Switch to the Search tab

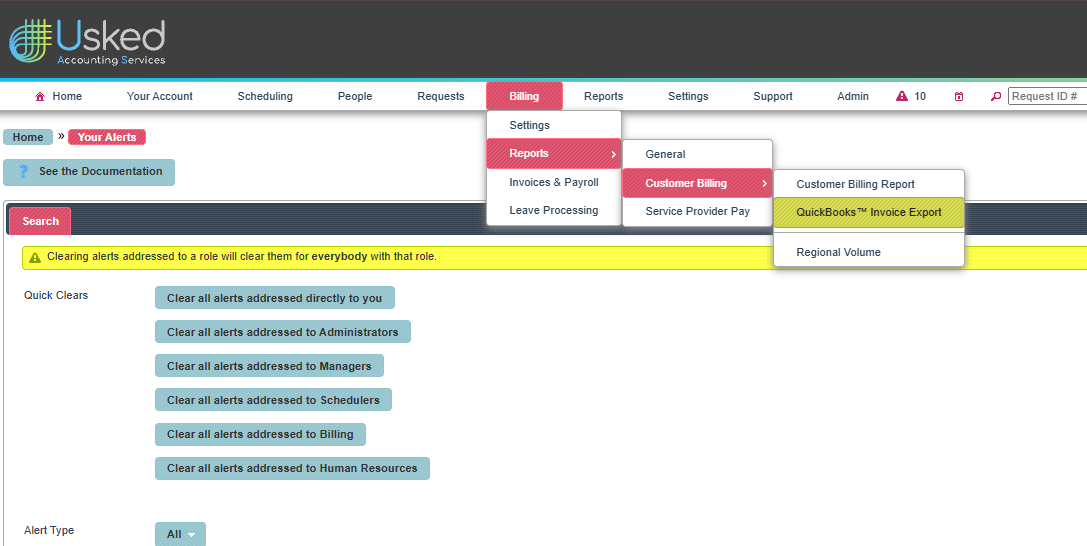tap(40, 221)
